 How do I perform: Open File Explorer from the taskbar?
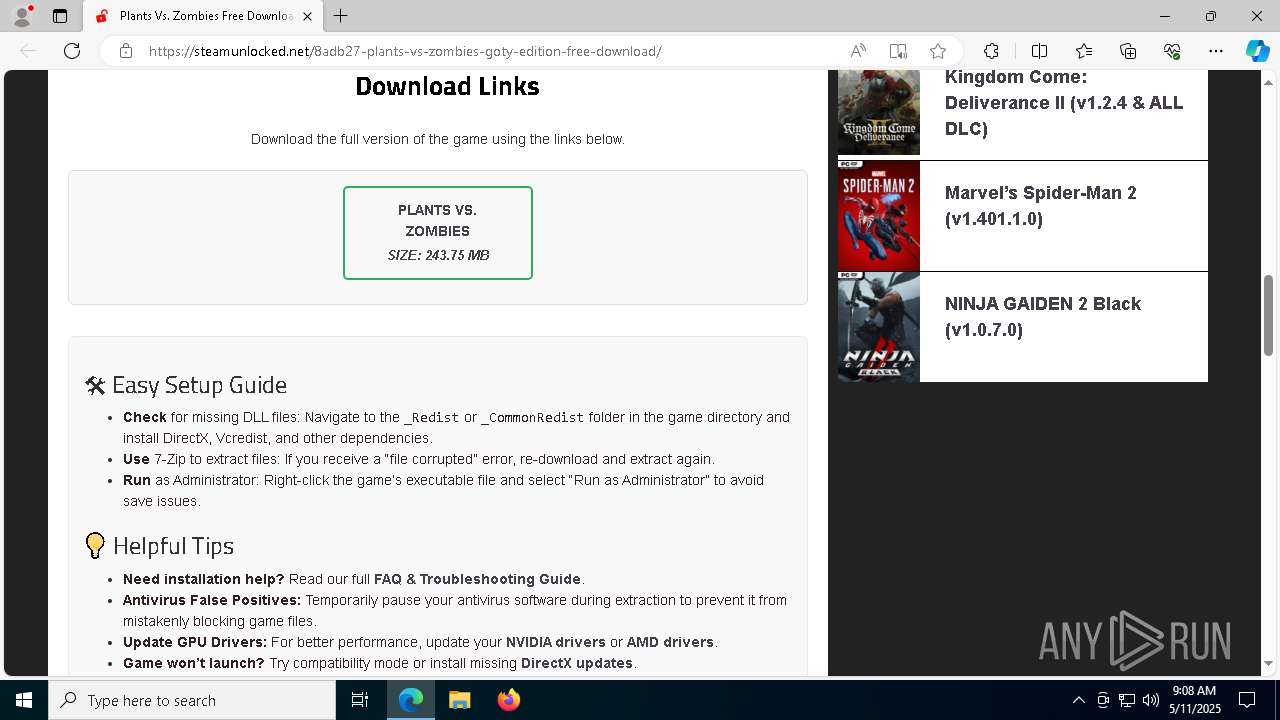coord(459,700)
